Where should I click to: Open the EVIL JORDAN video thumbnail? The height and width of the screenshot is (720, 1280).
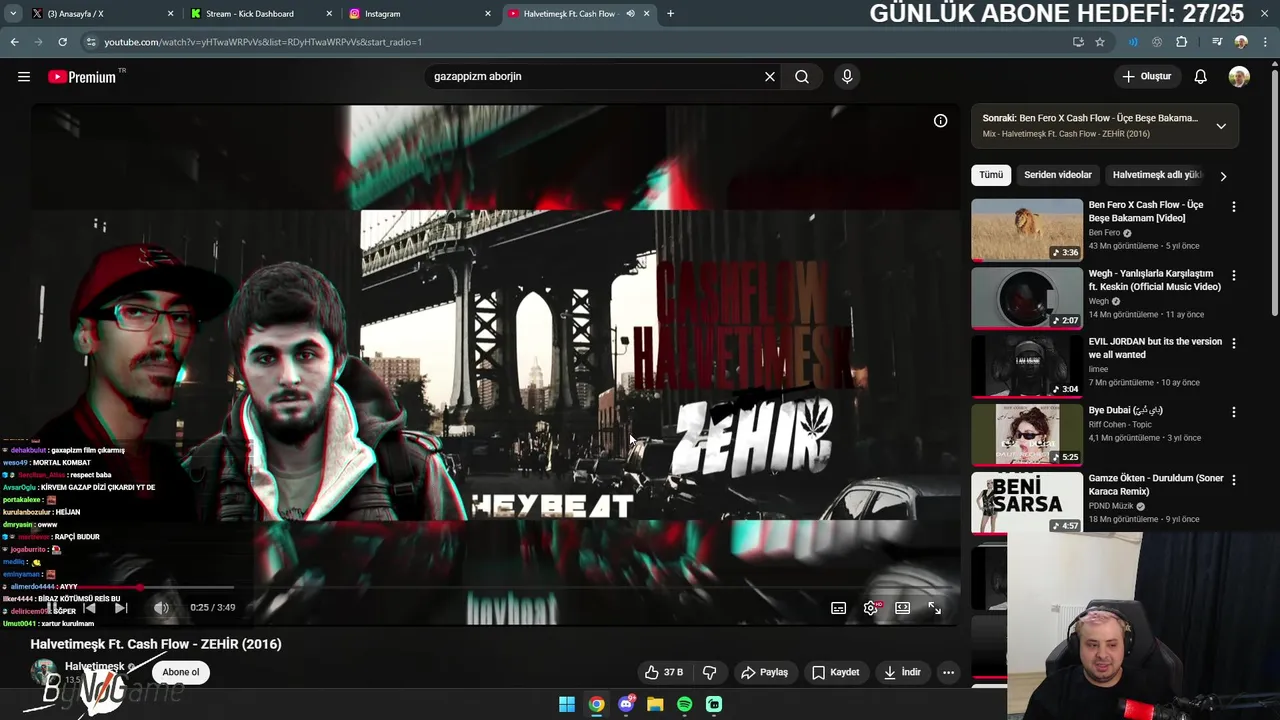pyautogui.click(x=1027, y=366)
